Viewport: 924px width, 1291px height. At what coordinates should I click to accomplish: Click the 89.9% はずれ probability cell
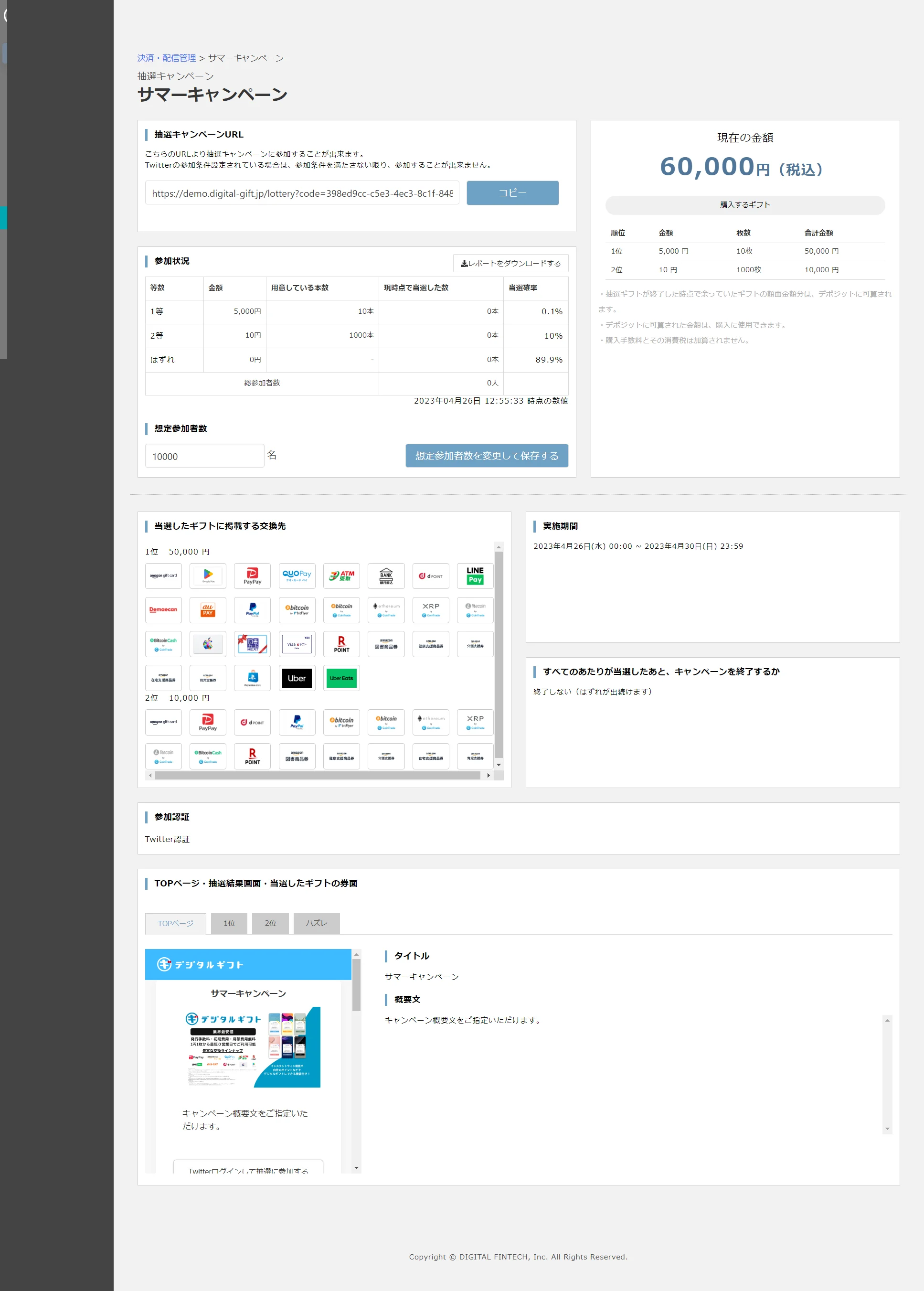point(535,360)
